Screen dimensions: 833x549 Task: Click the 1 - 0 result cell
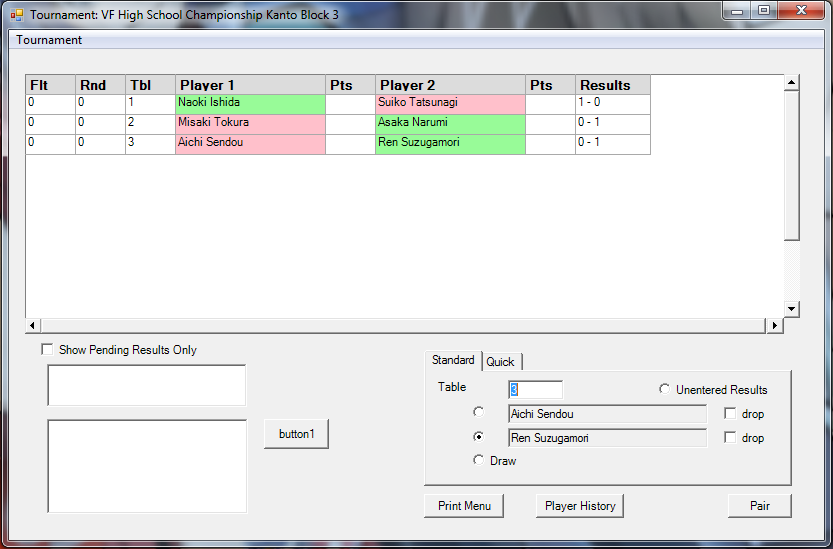coord(613,105)
